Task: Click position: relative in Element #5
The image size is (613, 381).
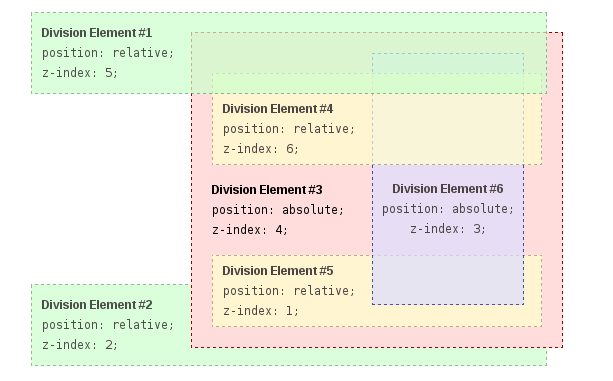Action: 289,291
